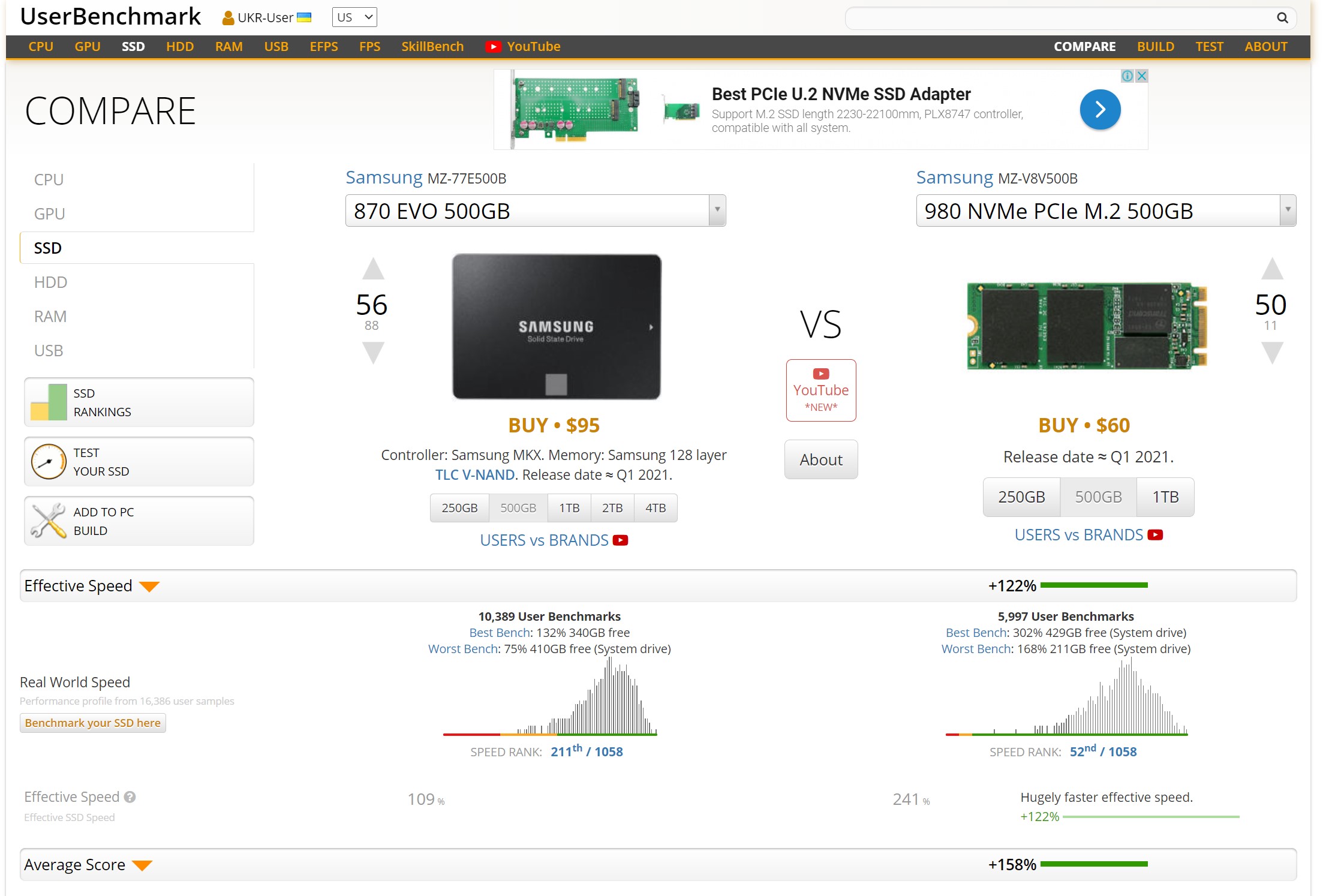This screenshot has height=896, width=1323.
Task: Upvote the Samsung 980 NVMe
Action: coord(1272,269)
